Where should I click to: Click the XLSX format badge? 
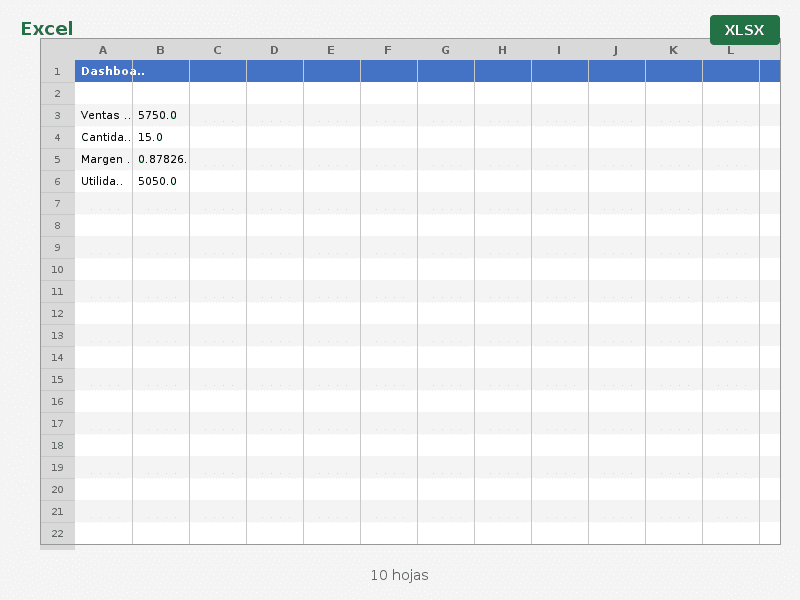point(744,30)
